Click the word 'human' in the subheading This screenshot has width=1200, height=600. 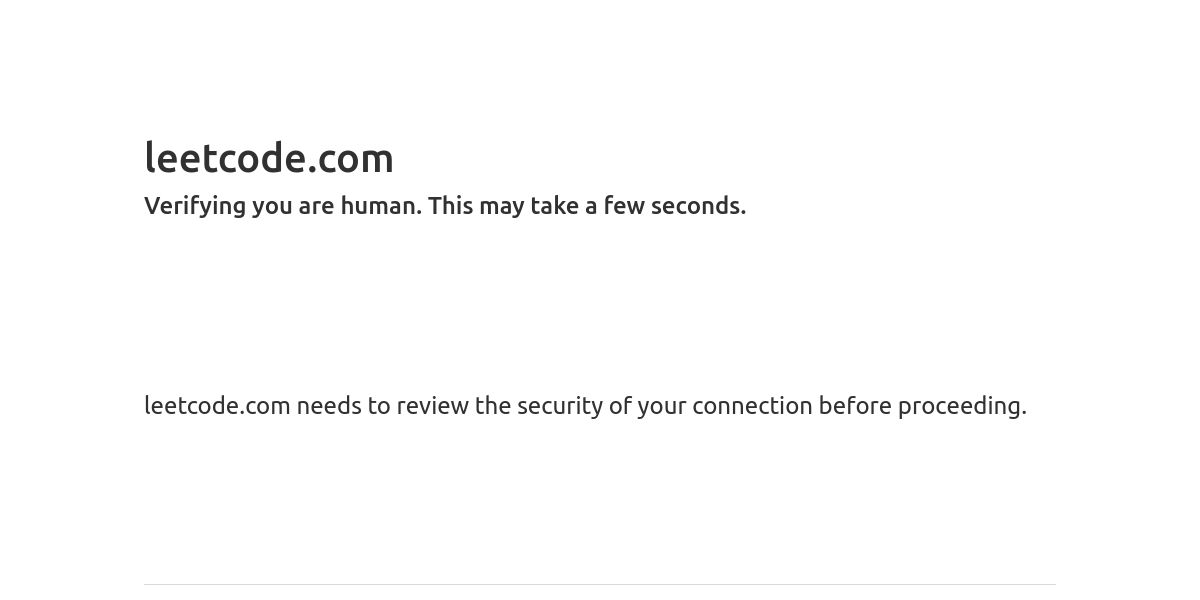(x=380, y=205)
